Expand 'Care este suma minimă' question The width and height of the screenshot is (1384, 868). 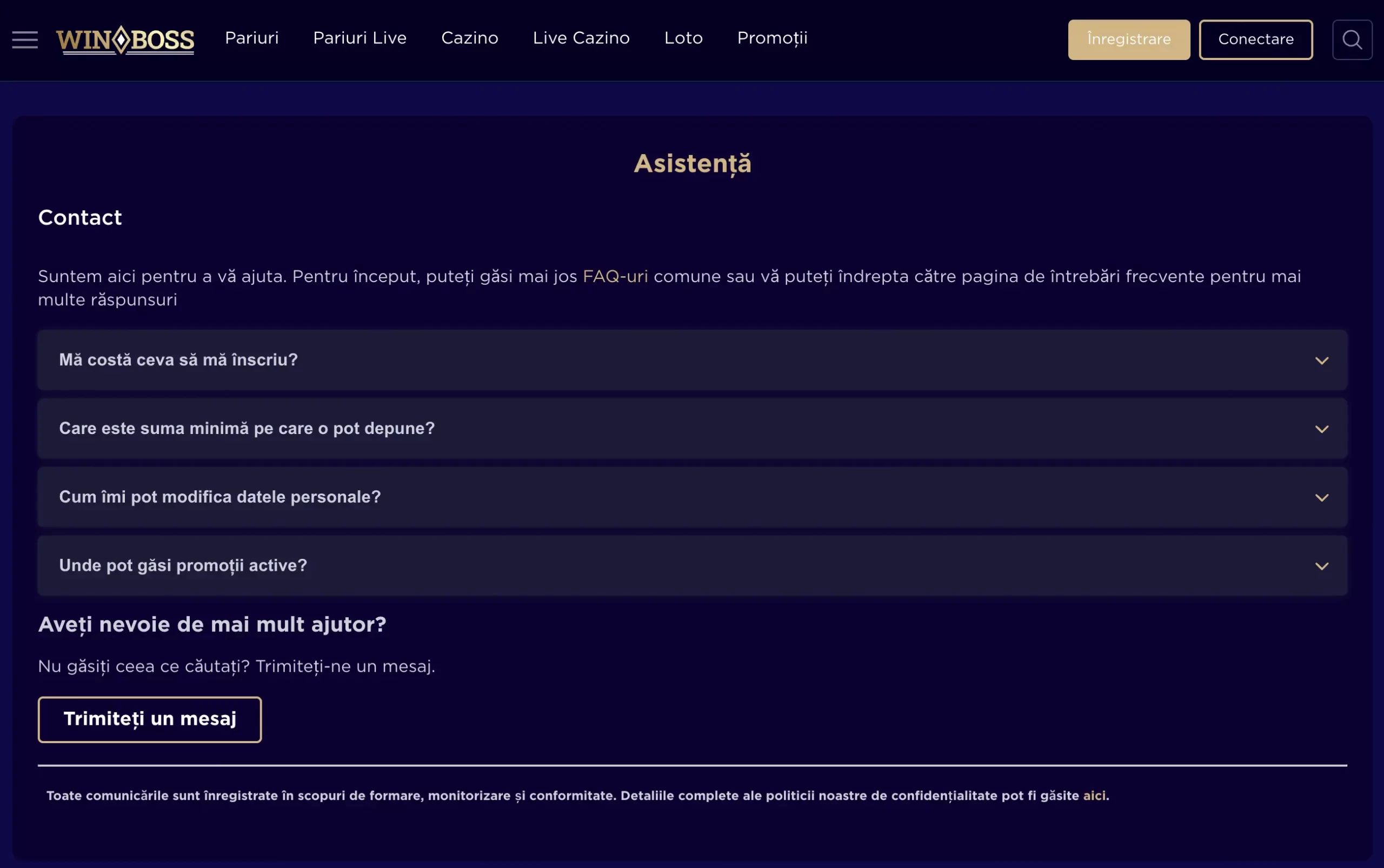pos(247,428)
